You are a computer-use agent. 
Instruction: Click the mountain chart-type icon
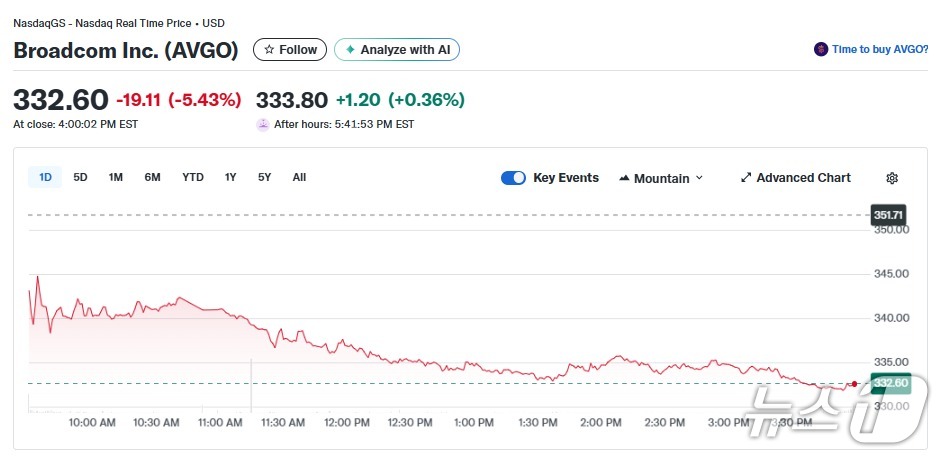pyautogui.click(x=625, y=178)
